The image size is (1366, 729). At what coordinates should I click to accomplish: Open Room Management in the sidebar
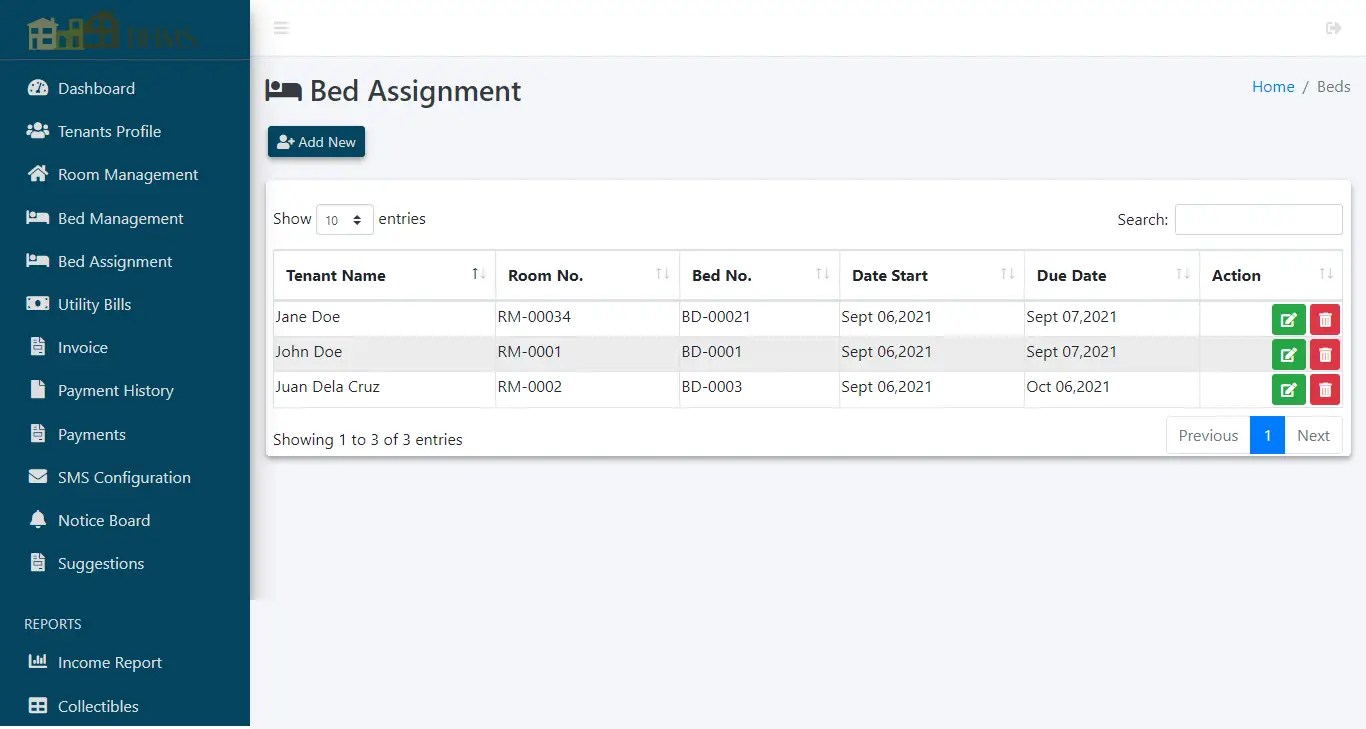coord(127,174)
